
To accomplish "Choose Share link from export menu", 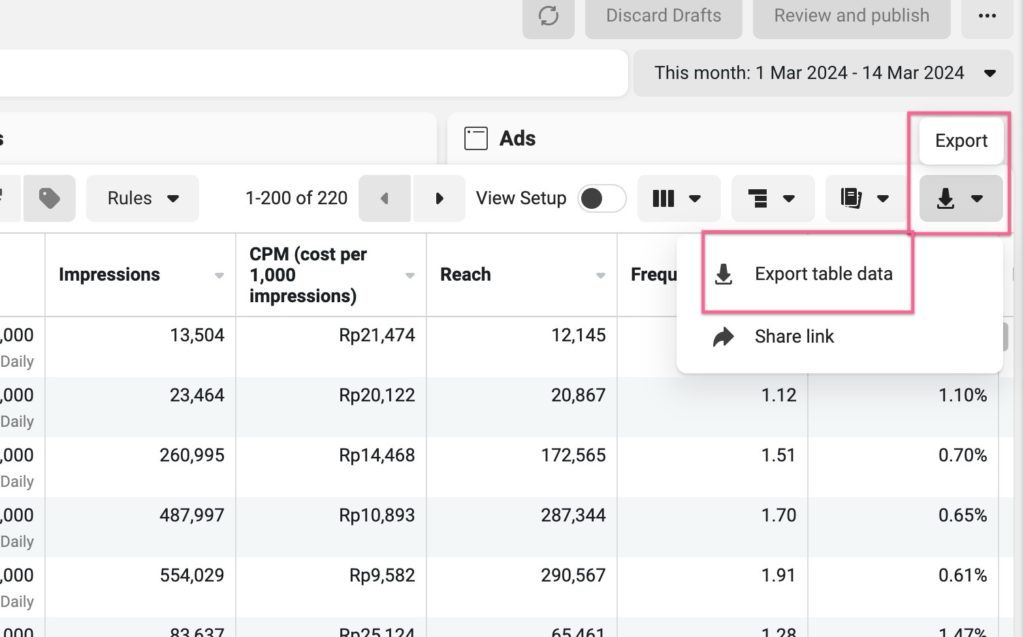I will click(793, 337).
